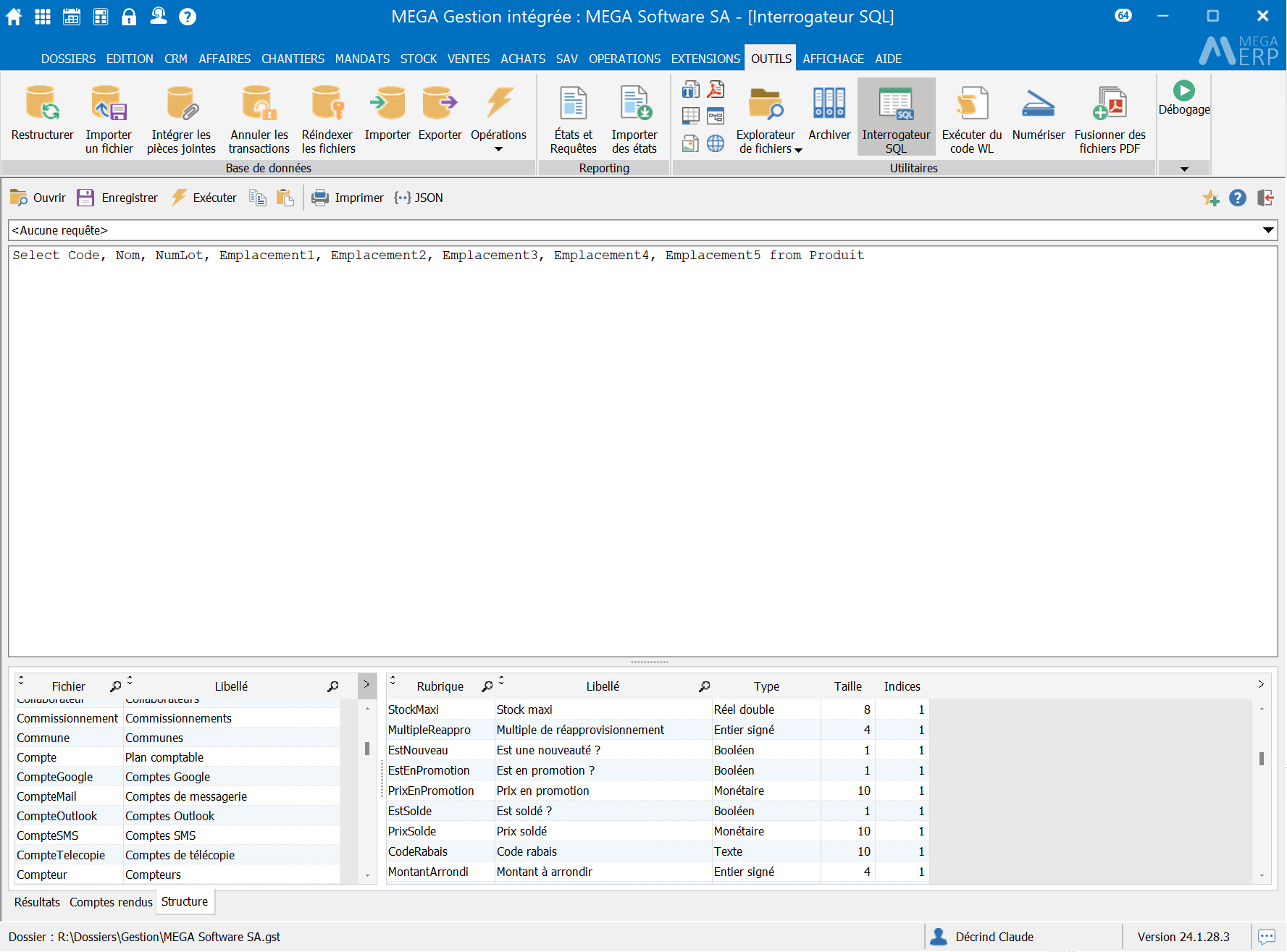Image resolution: width=1287 pixels, height=952 pixels.
Task: Click the PDF document reporting icon
Action: coord(716,89)
